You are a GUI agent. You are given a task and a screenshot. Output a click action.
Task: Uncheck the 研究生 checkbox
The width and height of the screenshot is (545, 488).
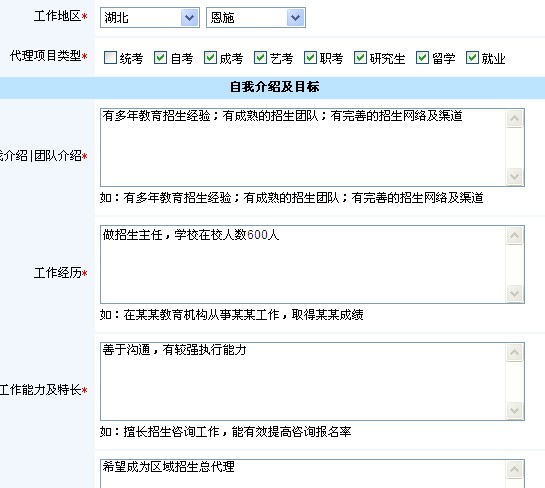pos(360,58)
